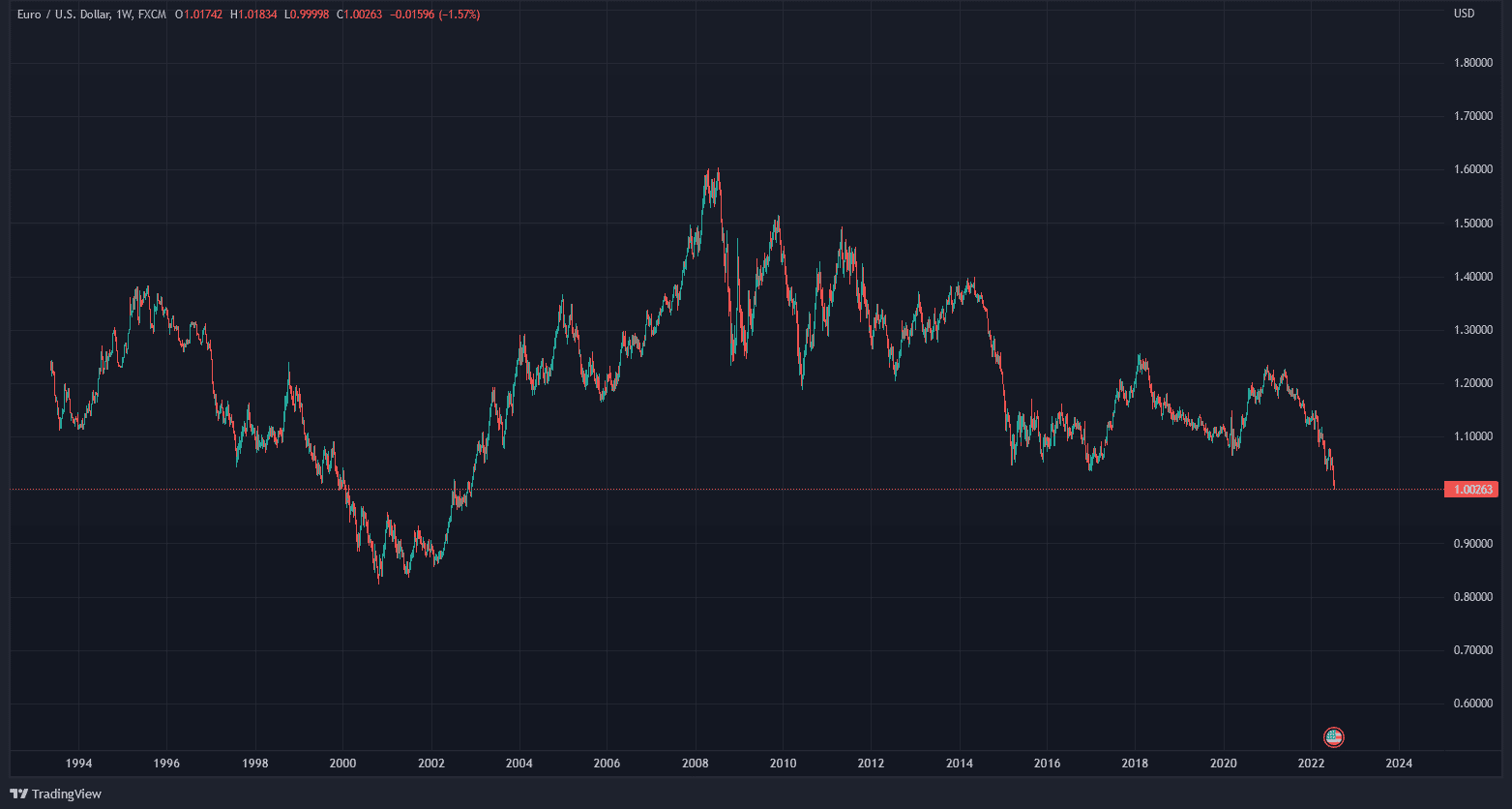Click the US flag economic event icon

point(1334,737)
